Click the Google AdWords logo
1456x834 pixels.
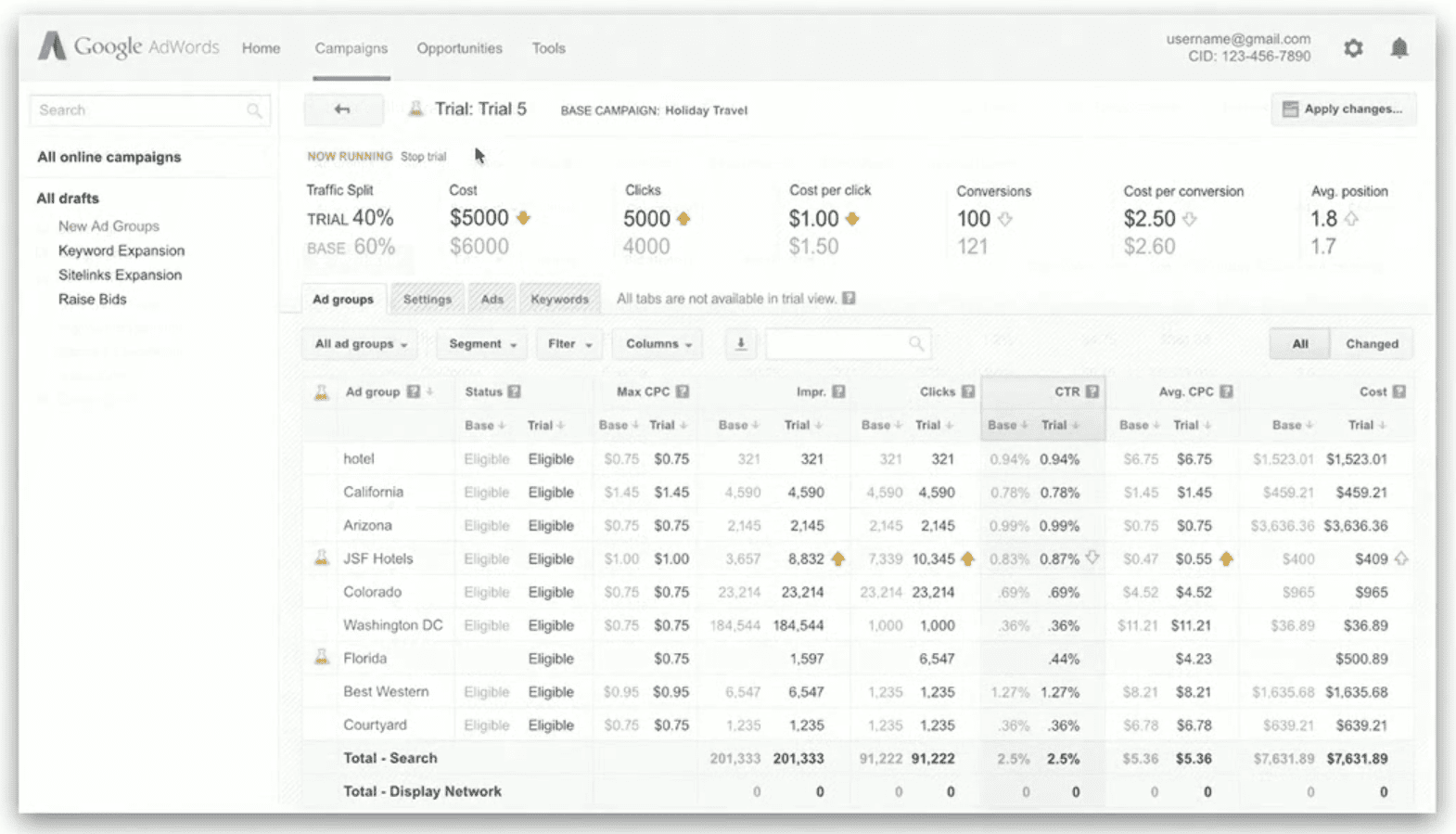[x=129, y=46]
